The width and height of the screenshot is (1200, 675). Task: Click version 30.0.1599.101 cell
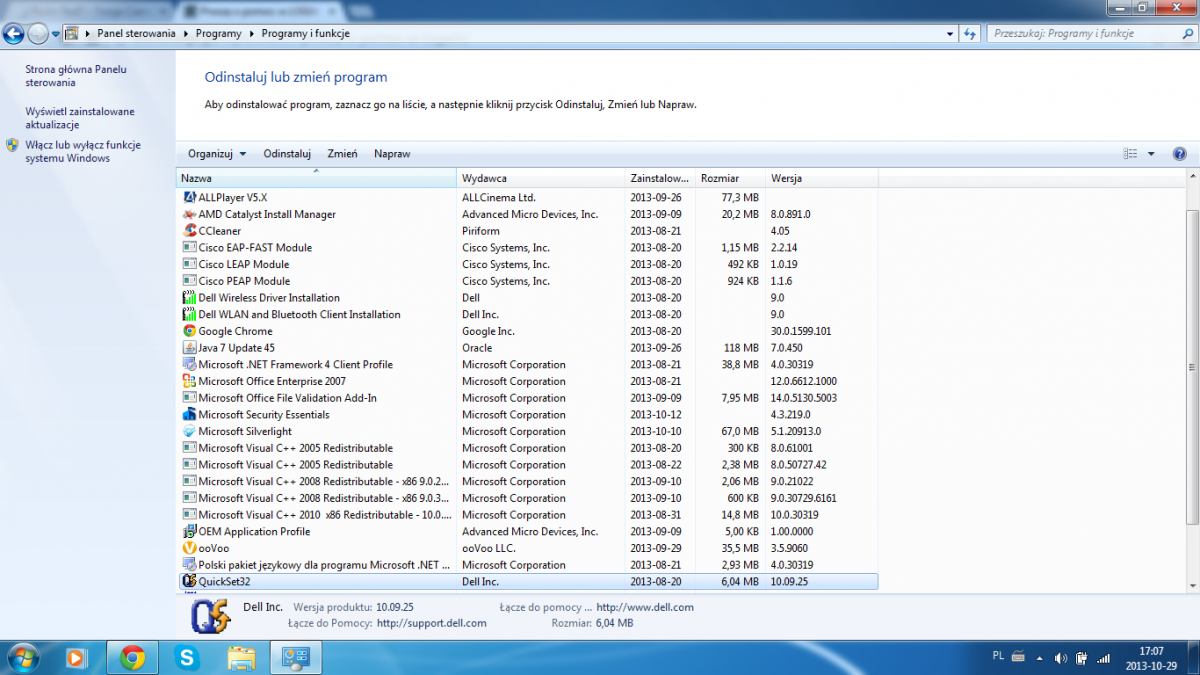coord(801,331)
